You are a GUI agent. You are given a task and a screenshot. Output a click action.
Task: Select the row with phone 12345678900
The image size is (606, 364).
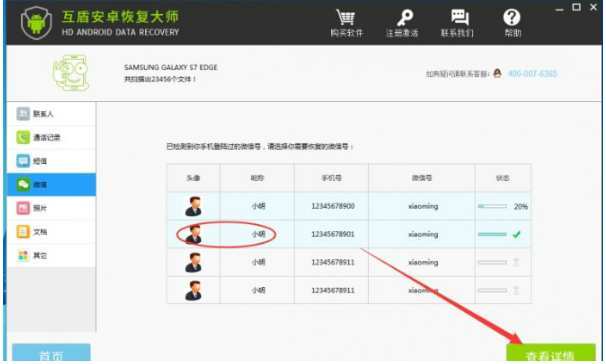coord(349,206)
